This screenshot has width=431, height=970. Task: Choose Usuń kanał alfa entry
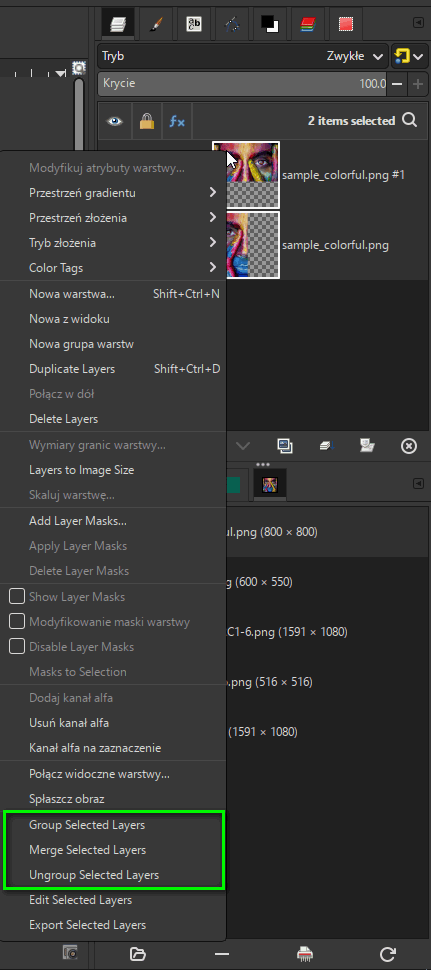click(x=113, y=723)
